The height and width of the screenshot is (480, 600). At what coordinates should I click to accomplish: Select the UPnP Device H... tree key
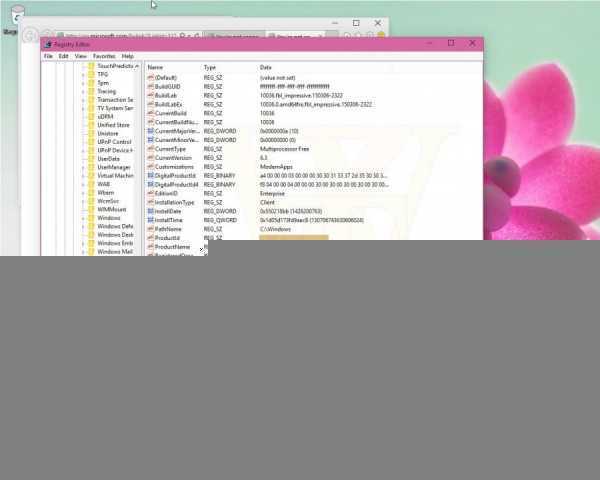(x=115, y=150)
